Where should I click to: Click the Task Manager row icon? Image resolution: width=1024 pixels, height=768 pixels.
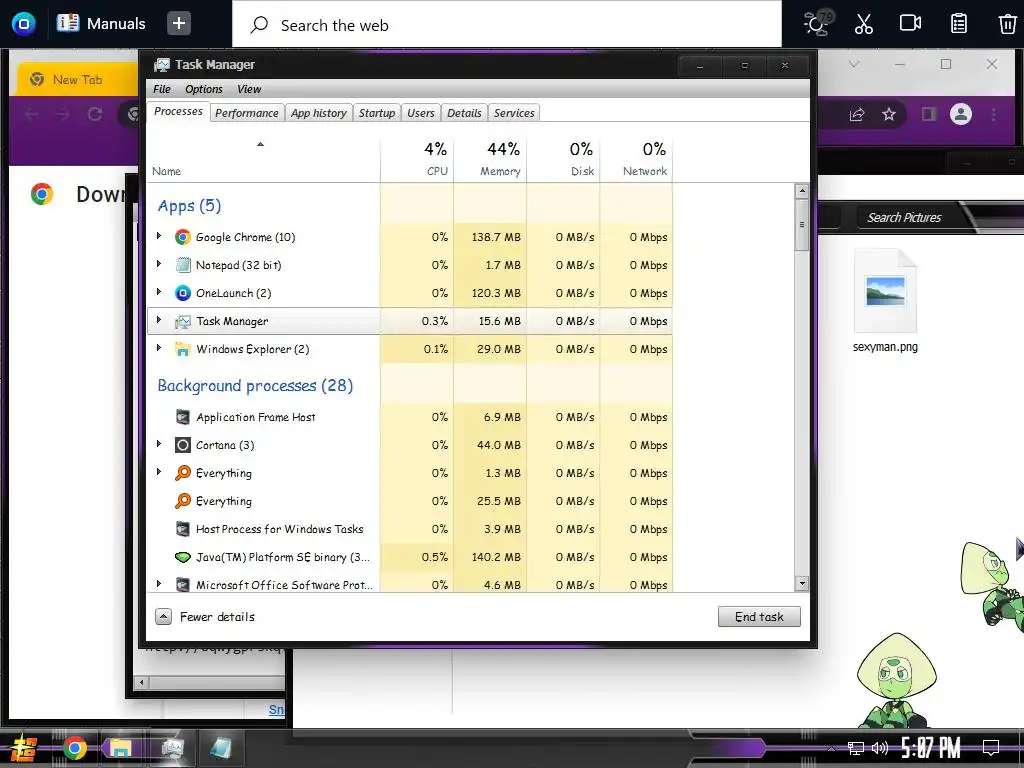(x=183, y=321)
